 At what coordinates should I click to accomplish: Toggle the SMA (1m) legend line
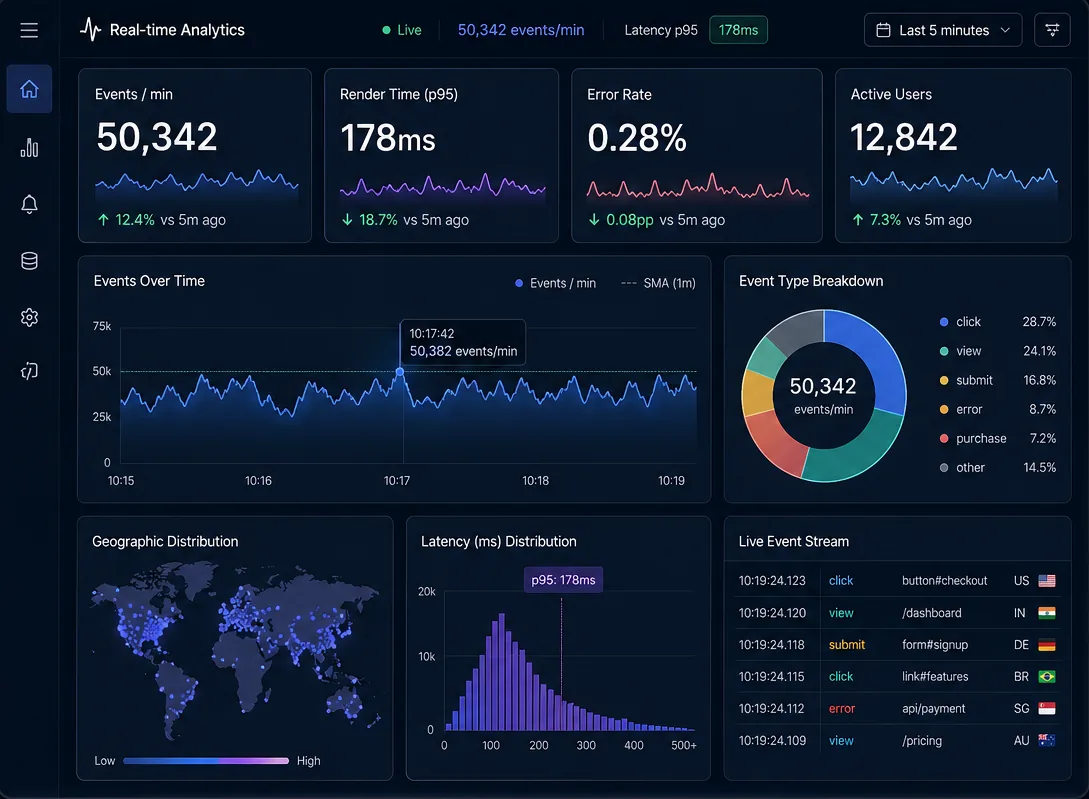point(658,283)
